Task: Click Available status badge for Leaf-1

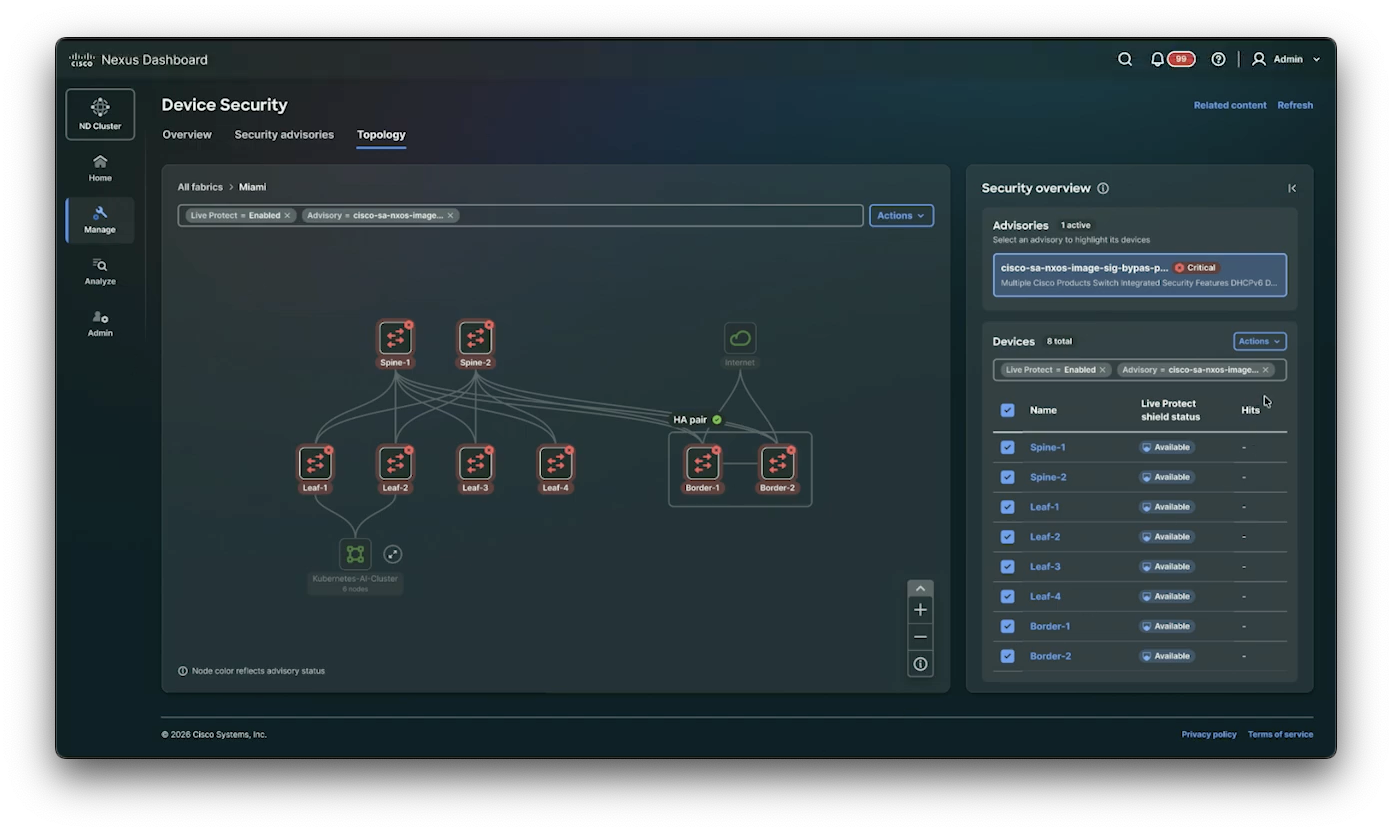Action: pyautogui.click(x=1167, y=507)
